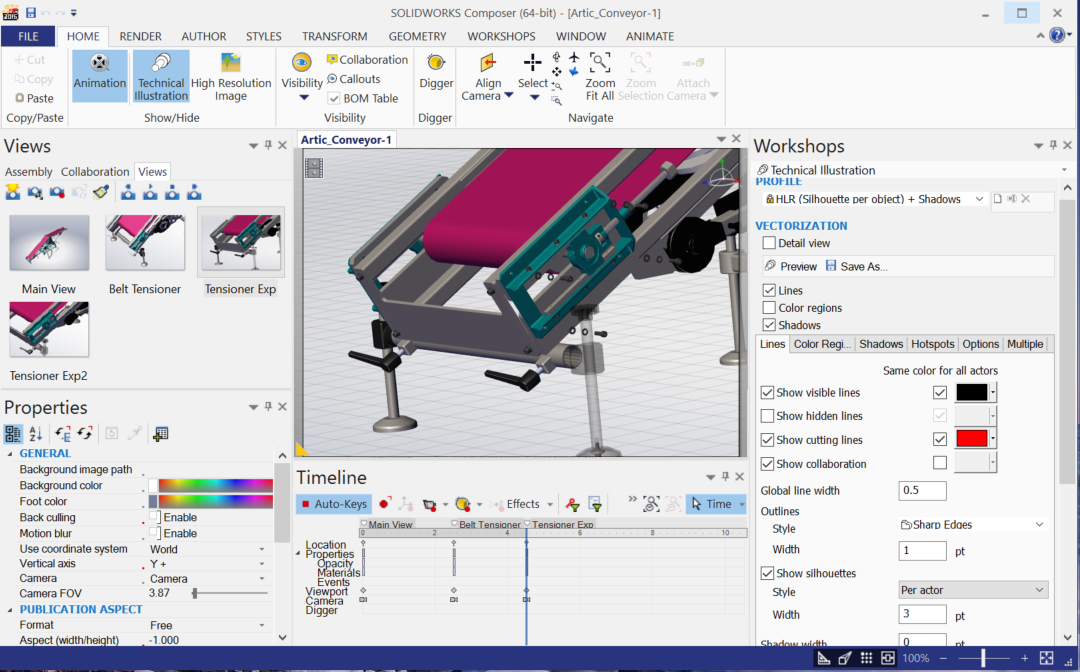The height and width of the screenshot is (672, 1080).
Task: Click the Timeline camera key icon
Action: [430, 505]
